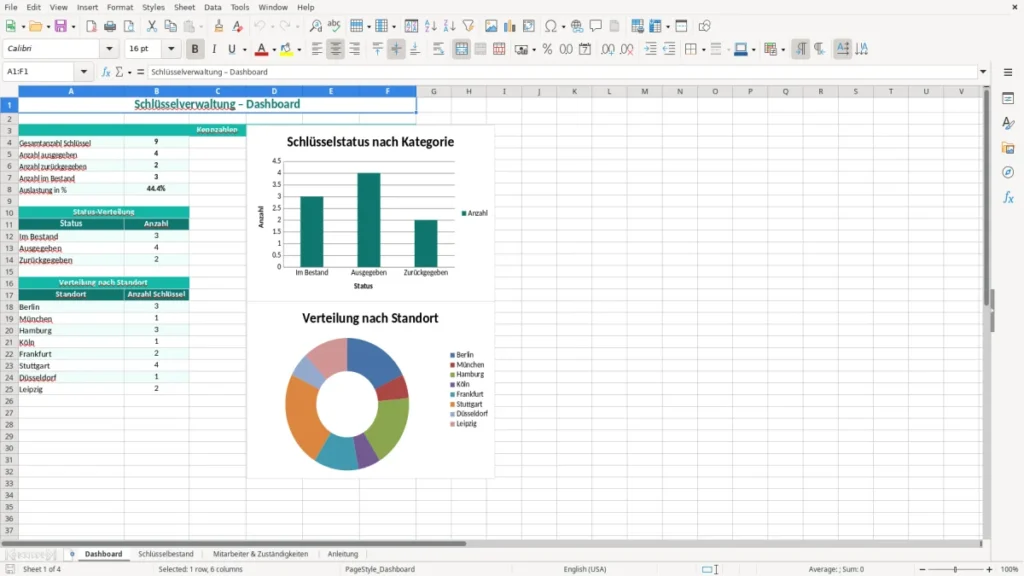Toggle Italic formatting
This screenshot has width=1024, height=576.
pos(214,49)
